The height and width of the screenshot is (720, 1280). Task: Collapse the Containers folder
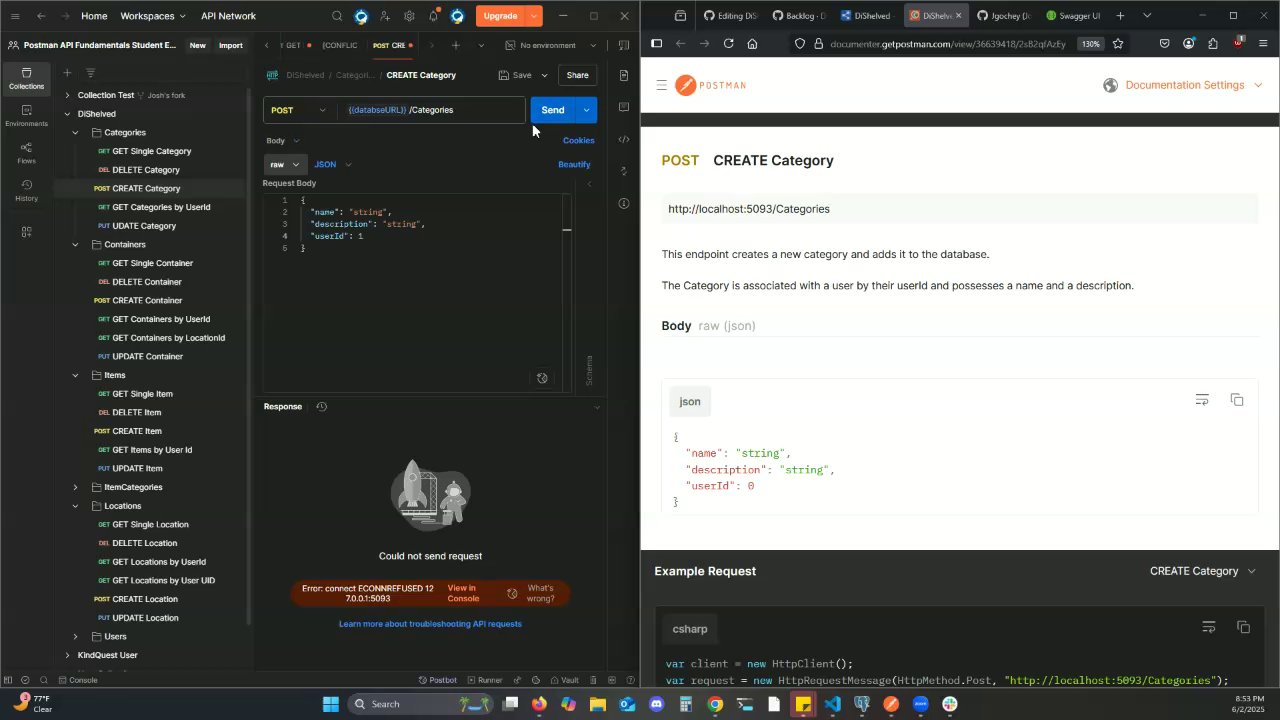click(x=75, y=244)
